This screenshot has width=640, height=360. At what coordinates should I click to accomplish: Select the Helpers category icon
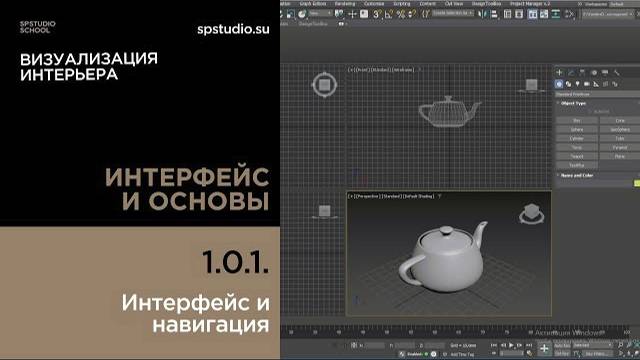[596, 84]
